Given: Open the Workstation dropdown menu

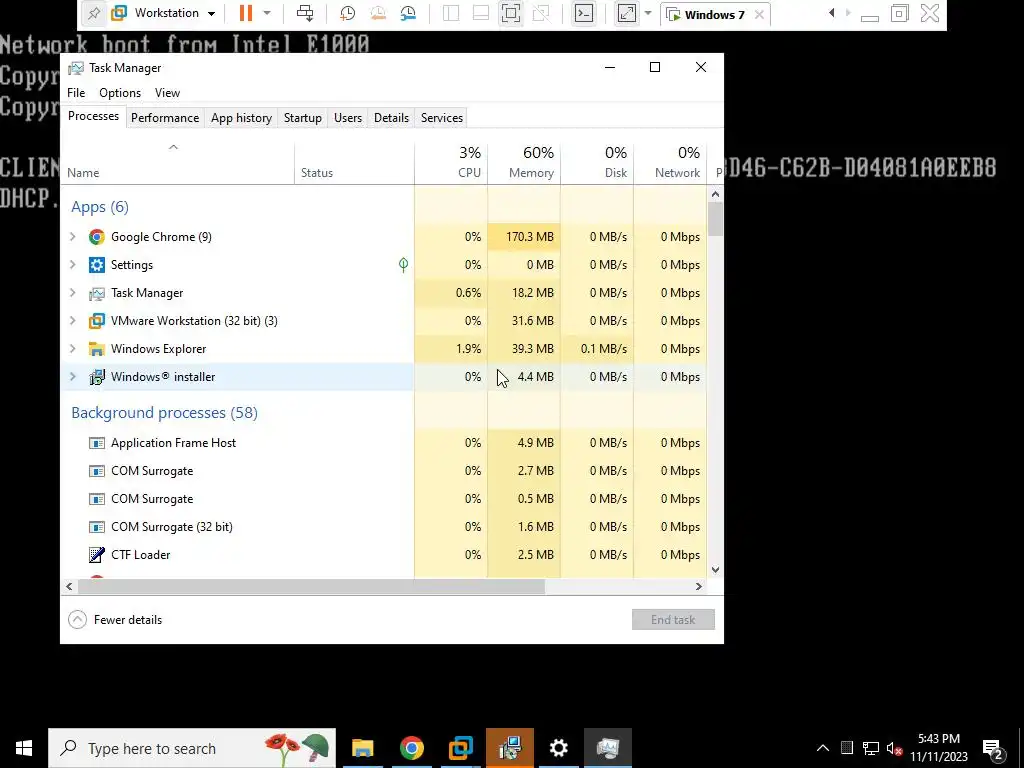Looking at the screenshot, I should pos(165,13).
